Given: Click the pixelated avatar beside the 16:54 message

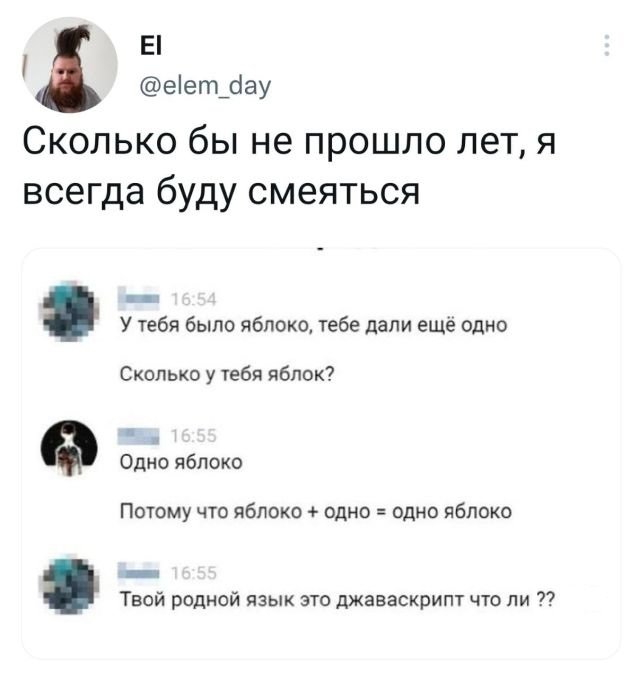Looking at the screenshot, I should click(69, 310).
